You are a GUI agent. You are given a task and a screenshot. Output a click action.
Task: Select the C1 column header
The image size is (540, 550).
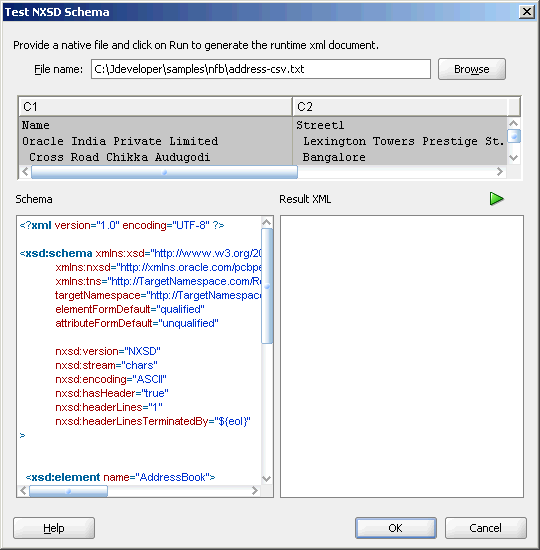click(x=155, y=107)
